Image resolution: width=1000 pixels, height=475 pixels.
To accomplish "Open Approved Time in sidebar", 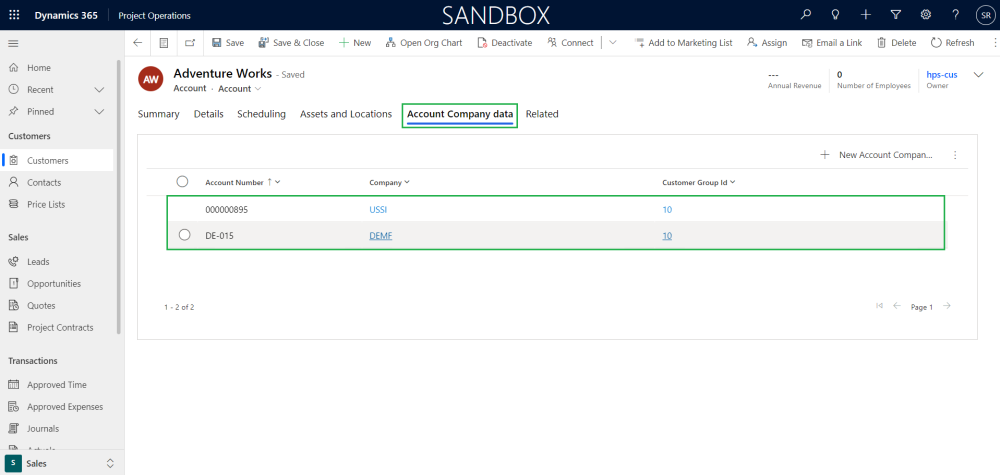I will (57, 385).
